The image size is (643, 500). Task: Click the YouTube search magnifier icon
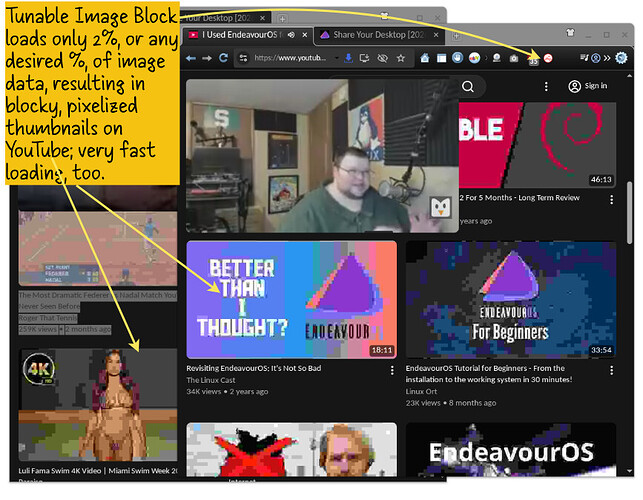(468, 87)
